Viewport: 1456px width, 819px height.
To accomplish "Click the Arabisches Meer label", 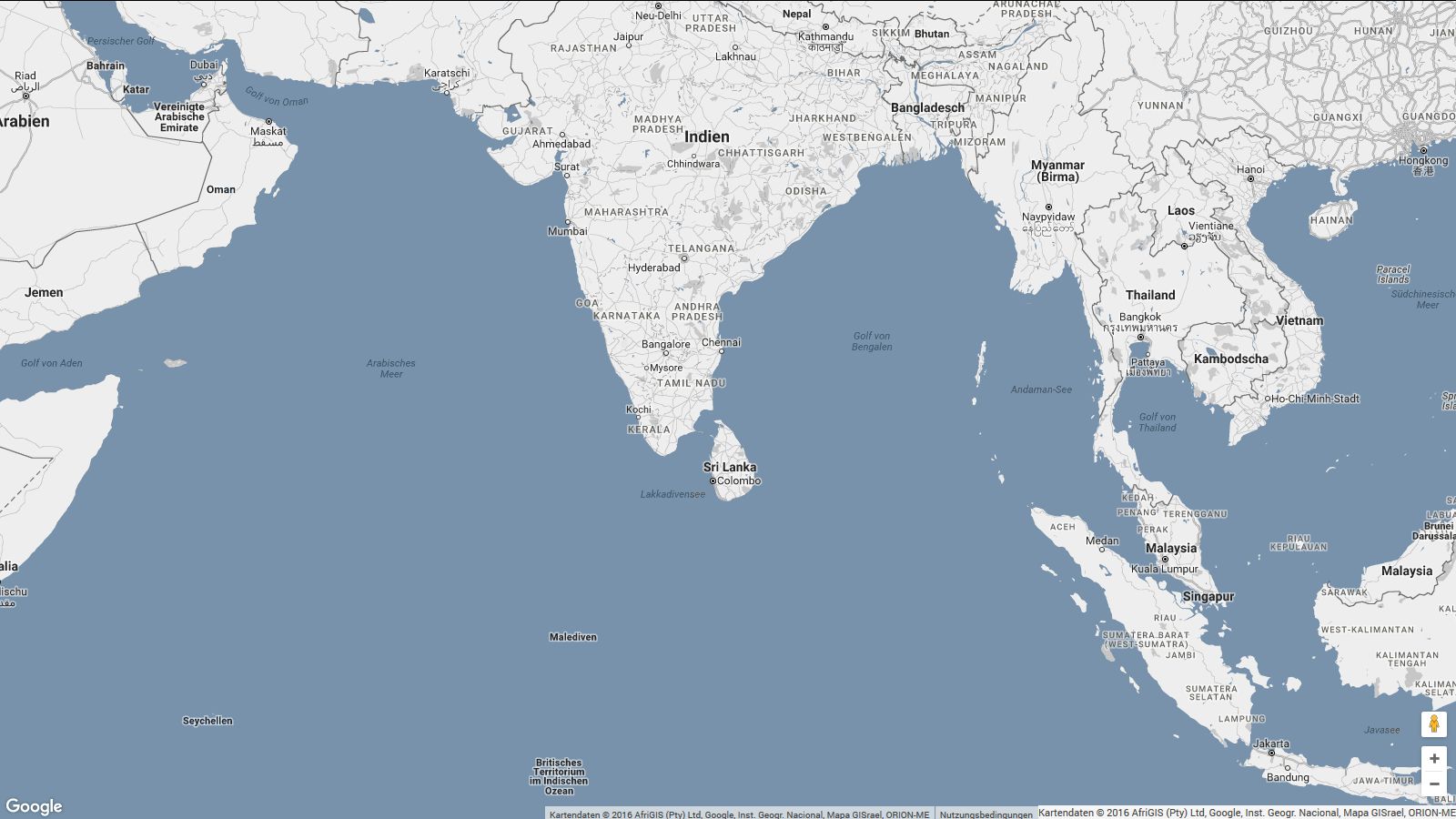I will tap(390, 369).
